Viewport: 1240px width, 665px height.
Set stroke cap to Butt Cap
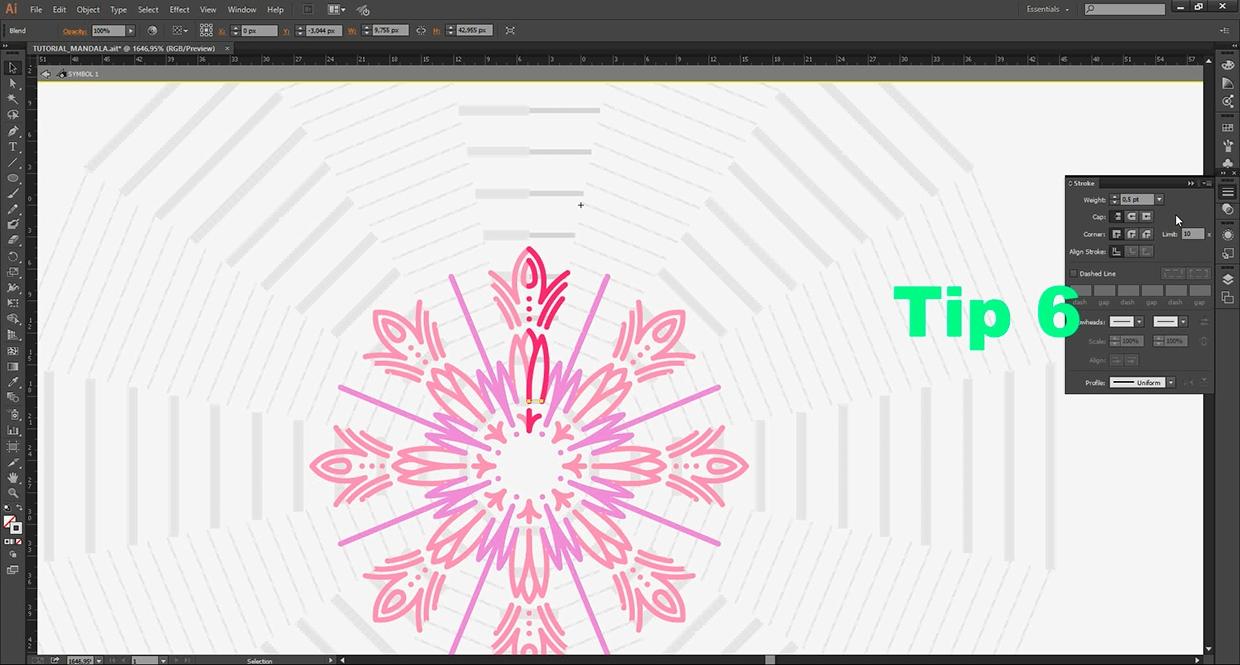1117,216
